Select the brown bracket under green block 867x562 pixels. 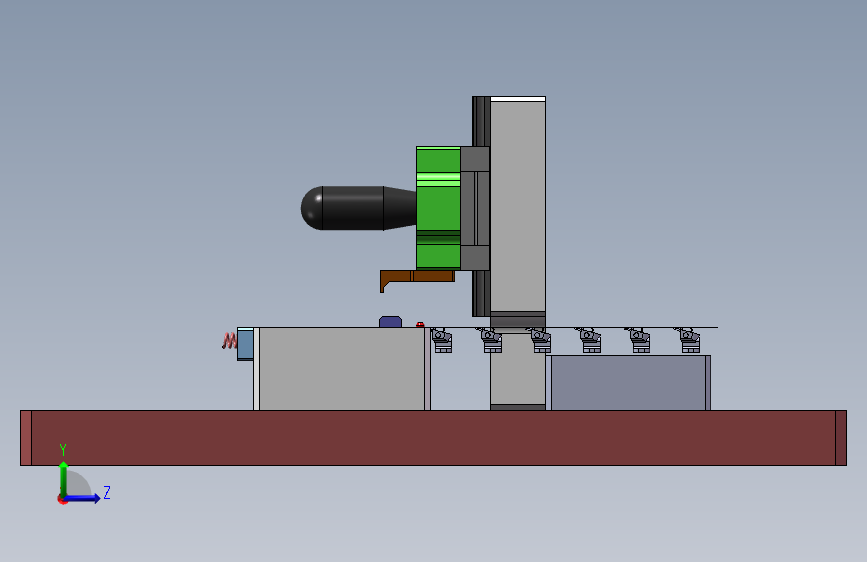417,280
